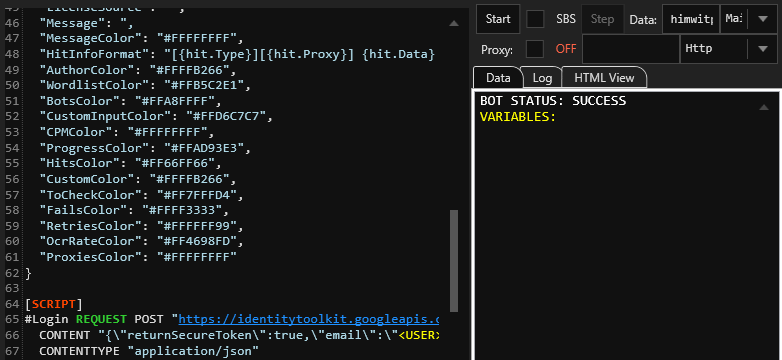Click the "HitInfoFormat" line

click(237, 54)
